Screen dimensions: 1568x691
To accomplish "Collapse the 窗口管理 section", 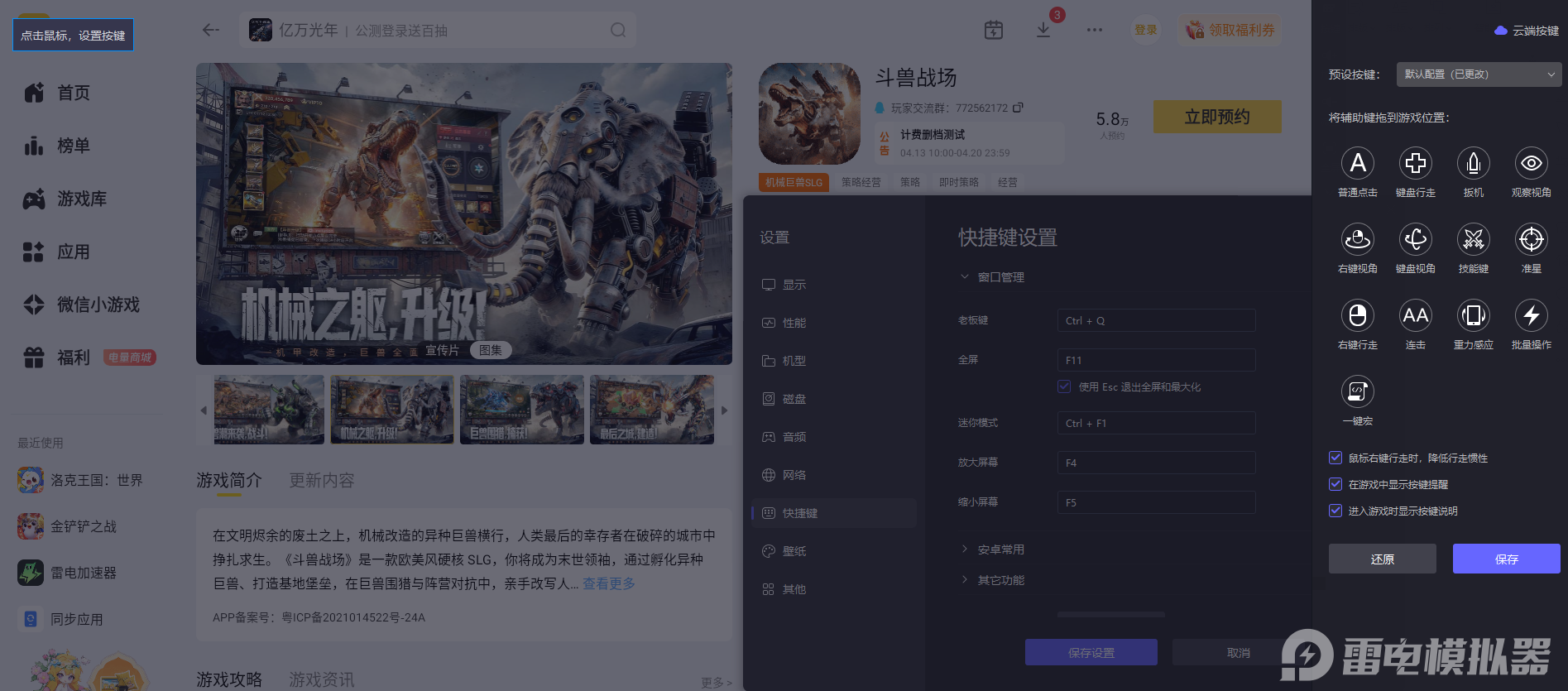I will 964,277.
